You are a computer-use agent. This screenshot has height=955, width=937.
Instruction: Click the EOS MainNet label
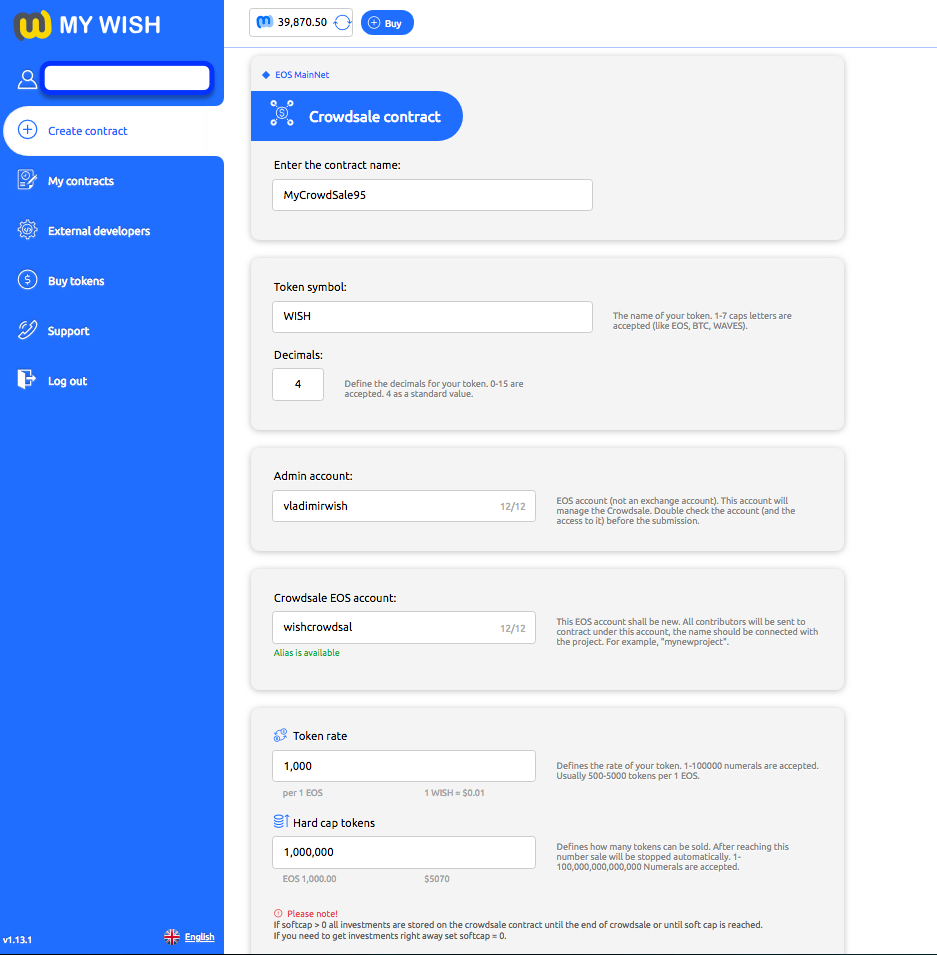click(302, 75)
